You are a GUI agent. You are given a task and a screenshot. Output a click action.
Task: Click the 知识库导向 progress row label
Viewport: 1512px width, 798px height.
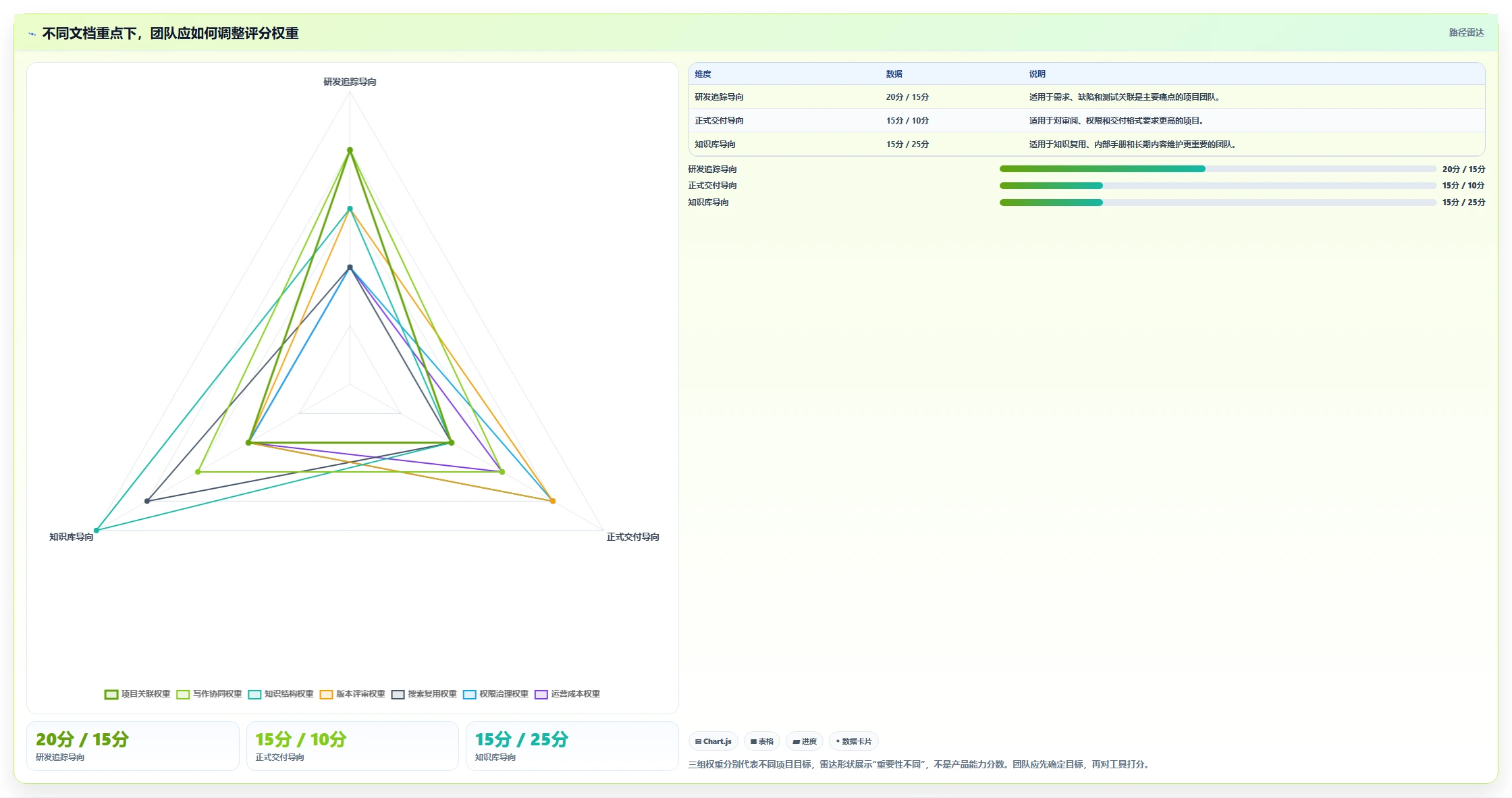(x=708, y=203)
